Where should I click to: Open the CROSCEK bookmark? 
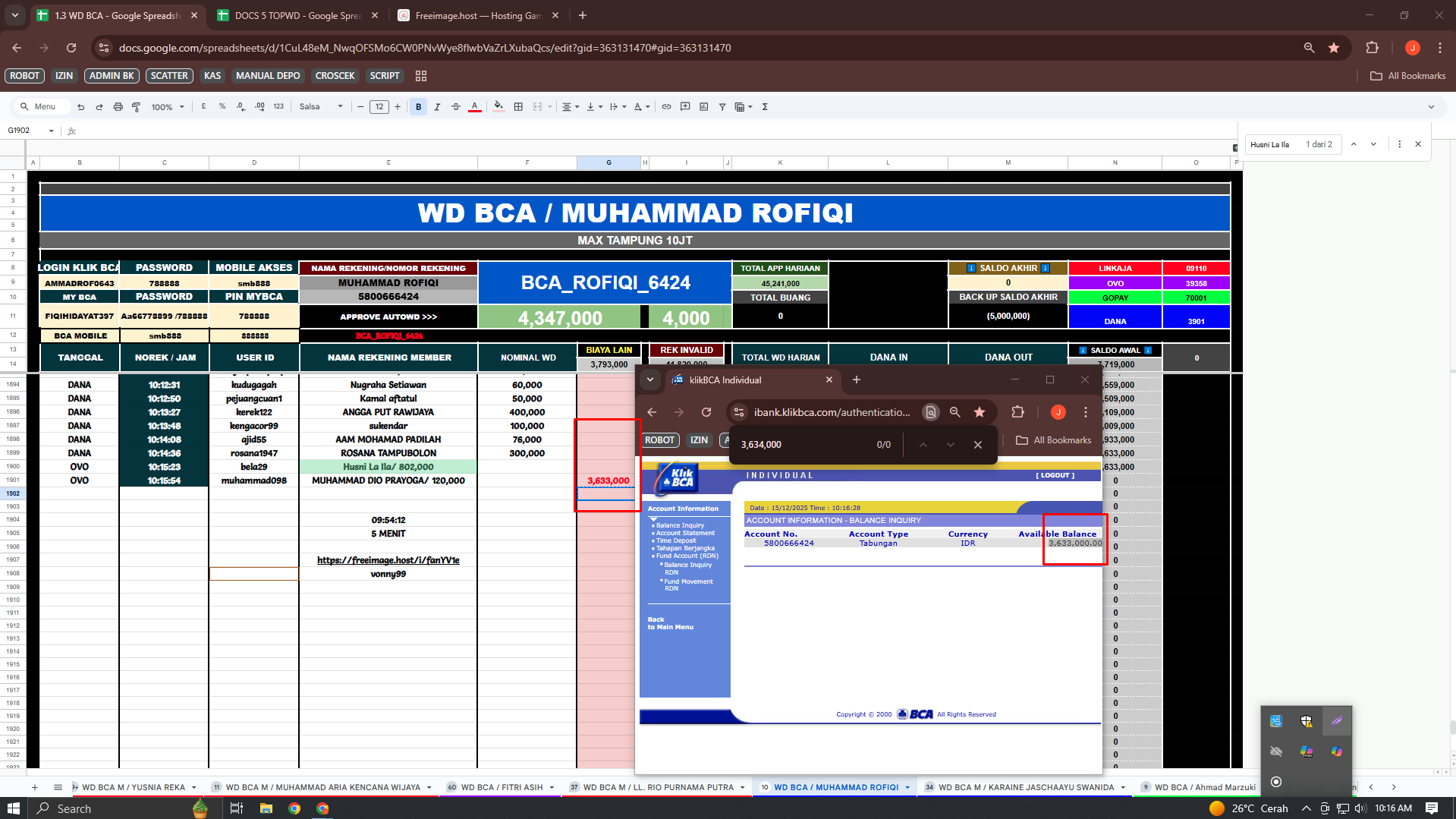coord(335,76)
